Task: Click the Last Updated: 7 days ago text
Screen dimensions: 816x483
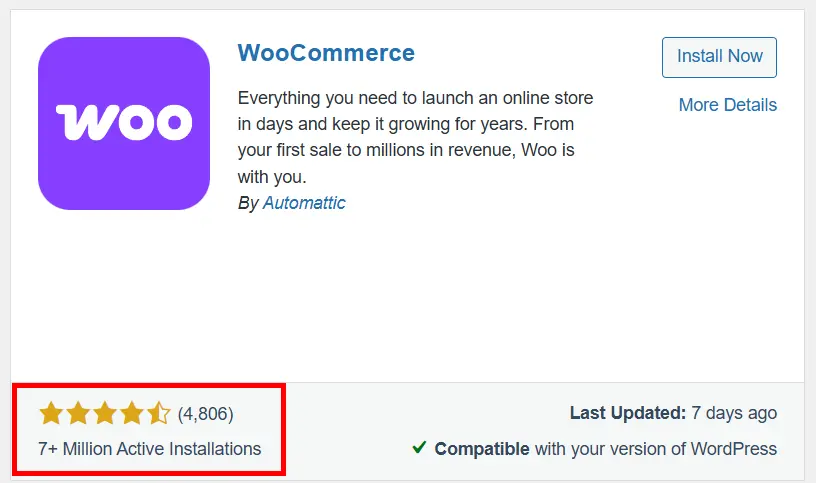Action: coord(673,413)
